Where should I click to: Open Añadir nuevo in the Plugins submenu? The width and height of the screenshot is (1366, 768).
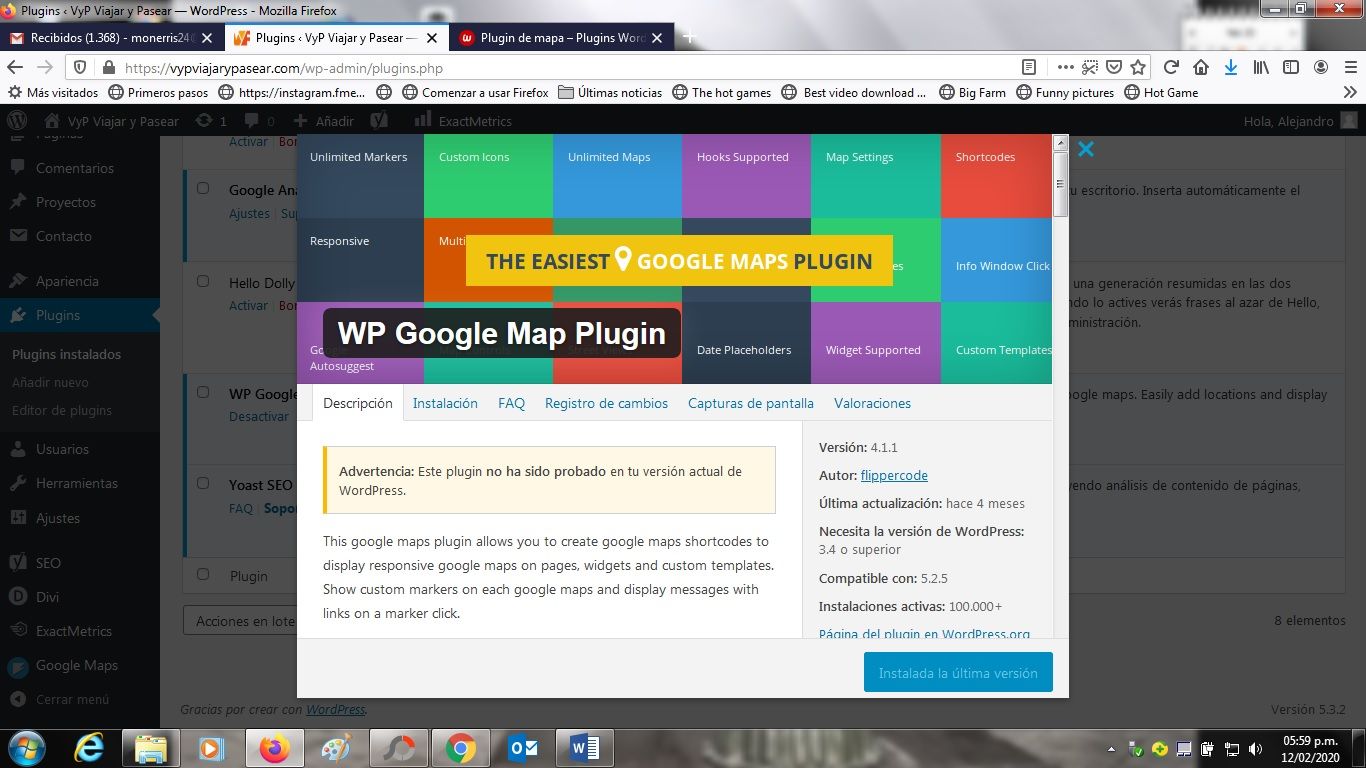pos(50,382)
